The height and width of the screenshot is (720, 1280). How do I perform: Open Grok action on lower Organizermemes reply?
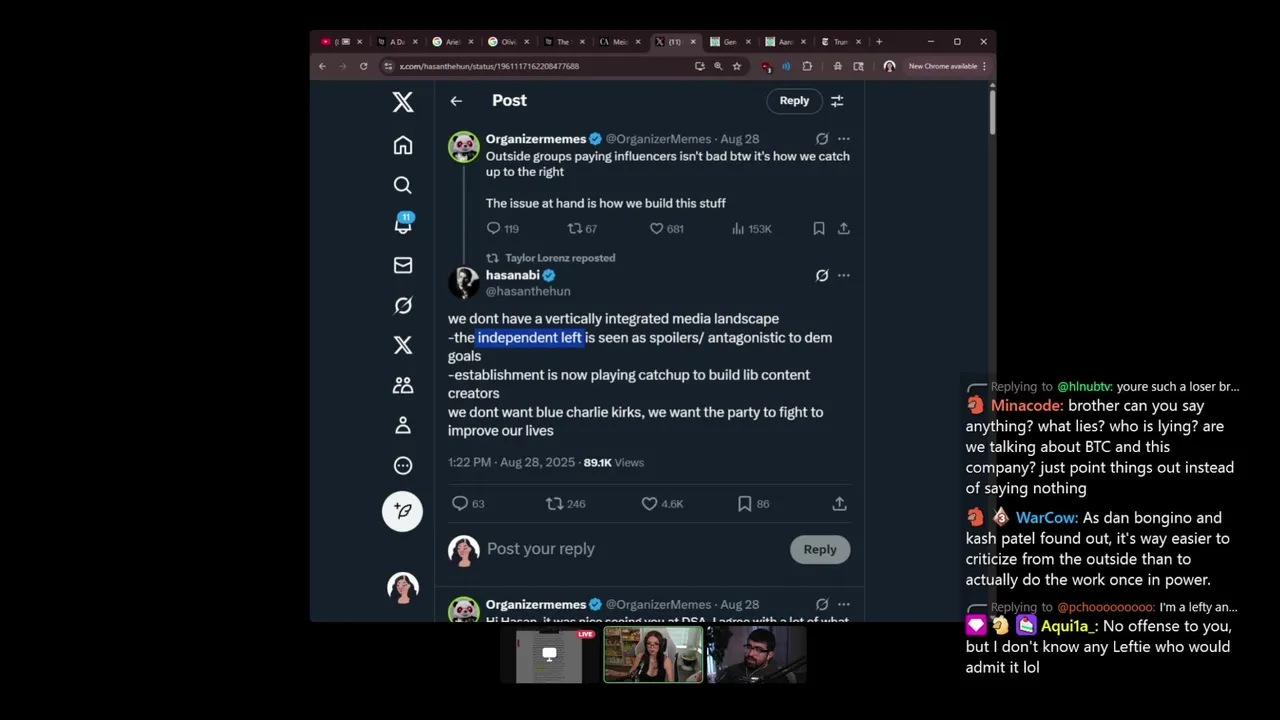pos(822,604)
